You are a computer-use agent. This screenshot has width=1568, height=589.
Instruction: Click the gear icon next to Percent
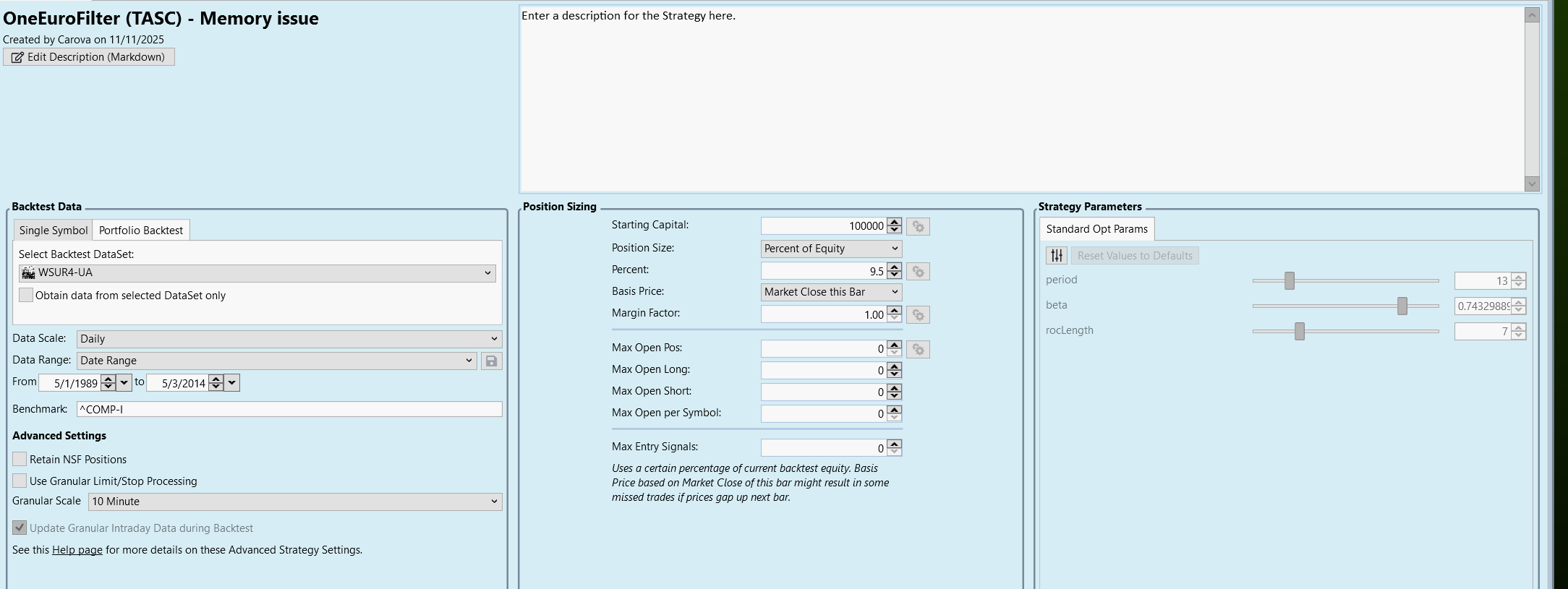point(918,272)
